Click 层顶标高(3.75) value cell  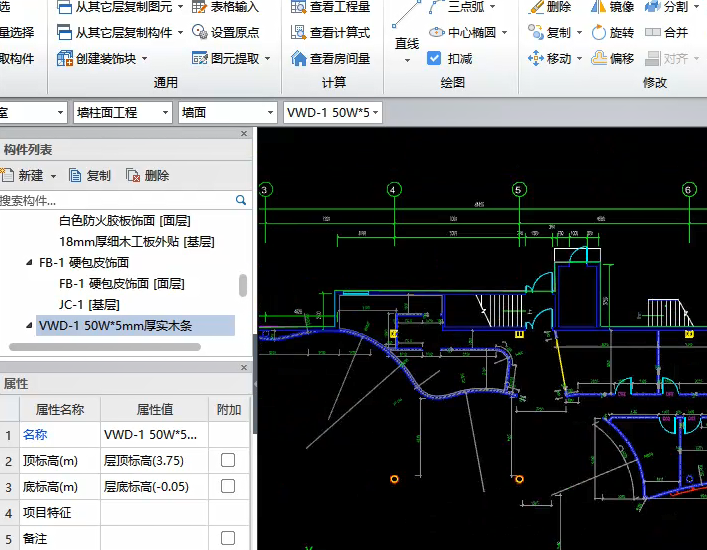click(154, 461)
